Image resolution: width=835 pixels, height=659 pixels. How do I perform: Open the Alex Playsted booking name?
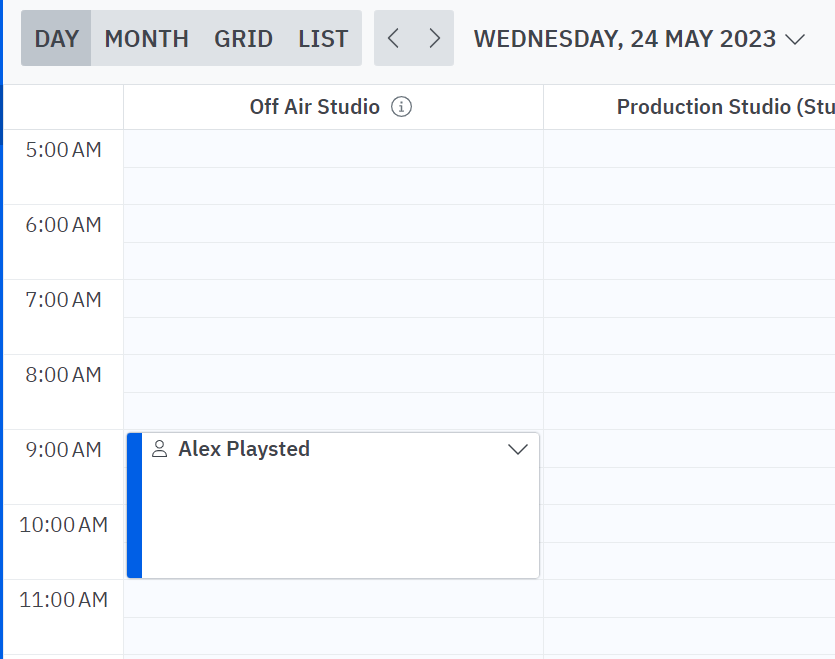click(x=244, y=449)
